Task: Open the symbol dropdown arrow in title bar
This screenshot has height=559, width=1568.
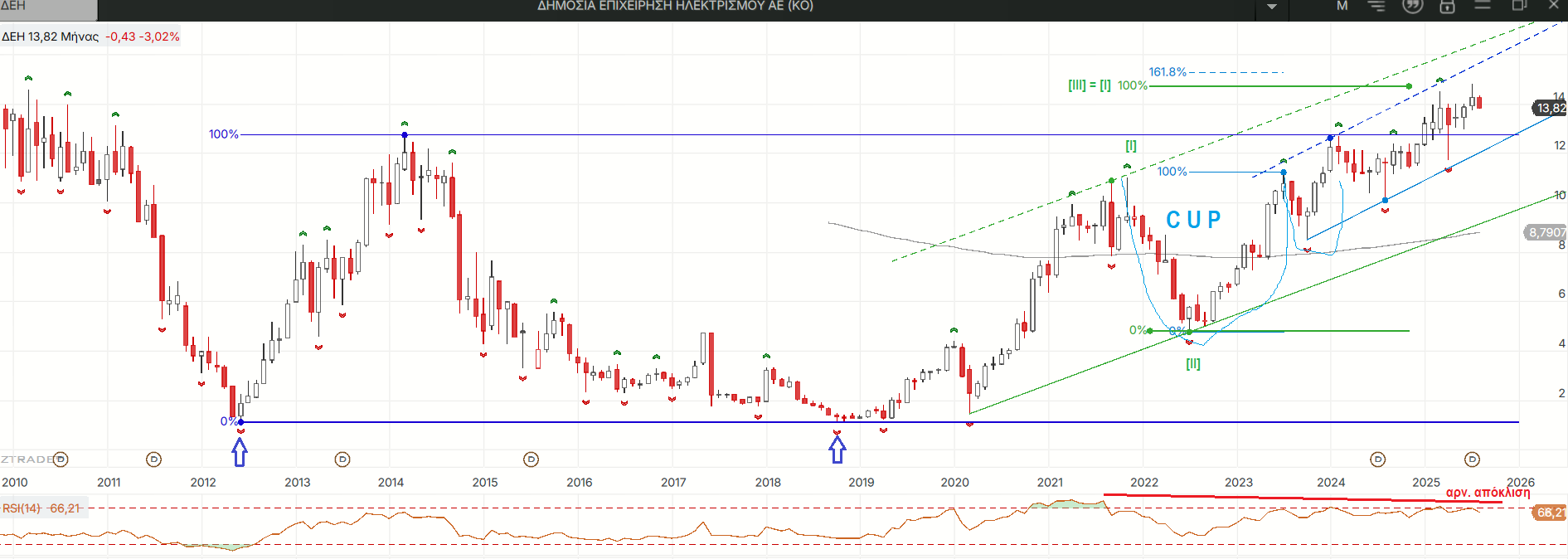Action: (x=1271, y=7)
